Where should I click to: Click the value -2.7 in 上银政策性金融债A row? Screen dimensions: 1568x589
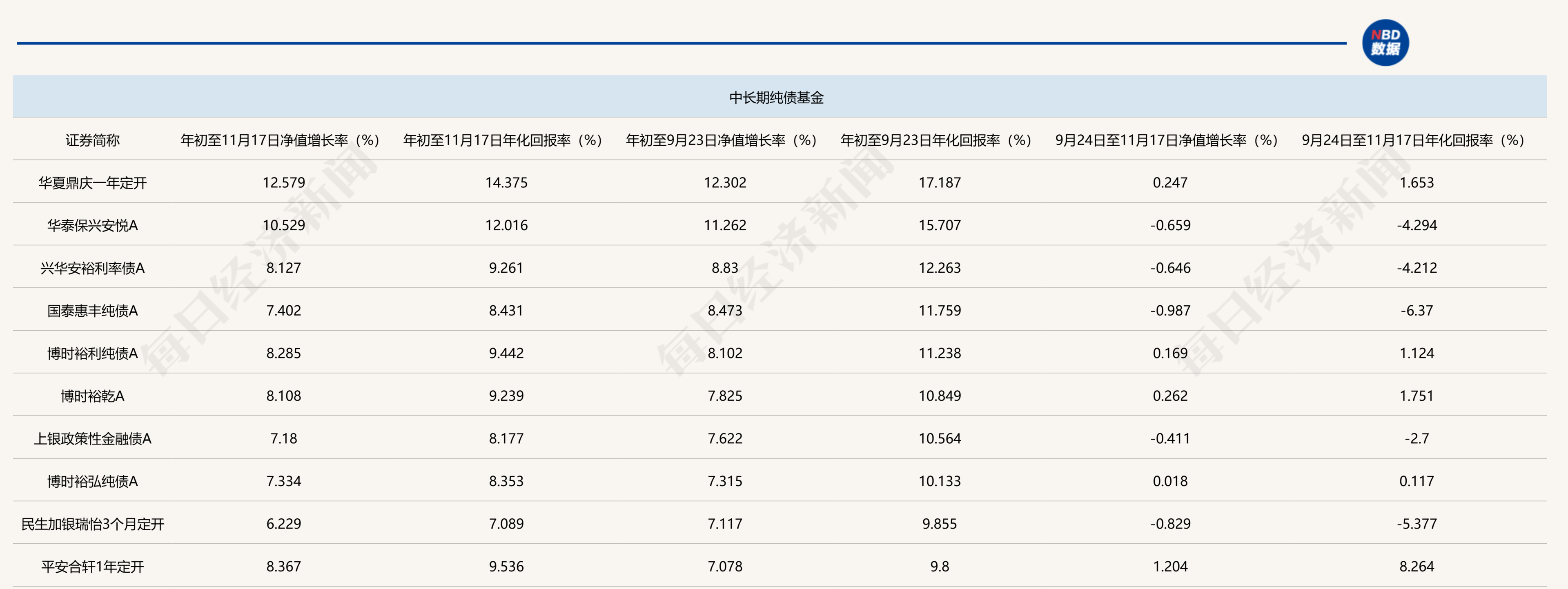pyautogui.click(x=1417, y=438)
